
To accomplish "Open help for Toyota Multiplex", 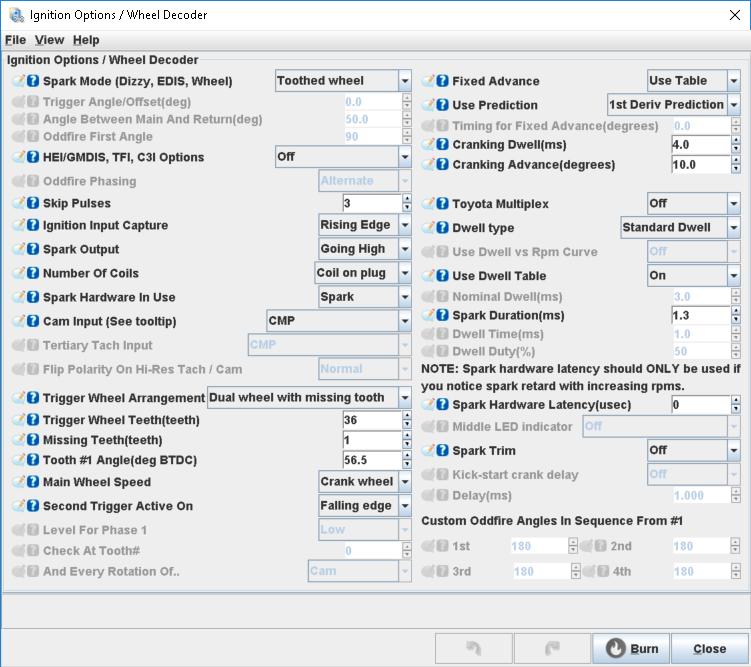I will coord(443,203).
